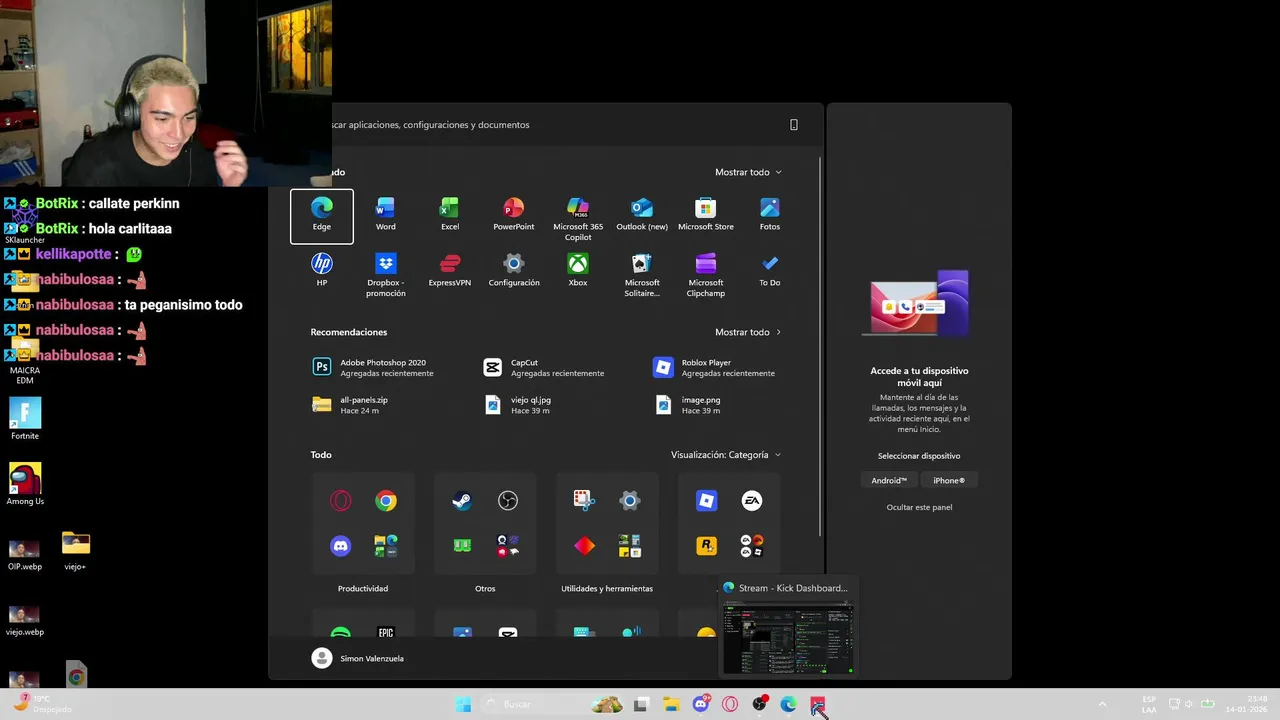Toggle the mobile device panel icon
This screenshot has width=1280, height=720.
794,125
